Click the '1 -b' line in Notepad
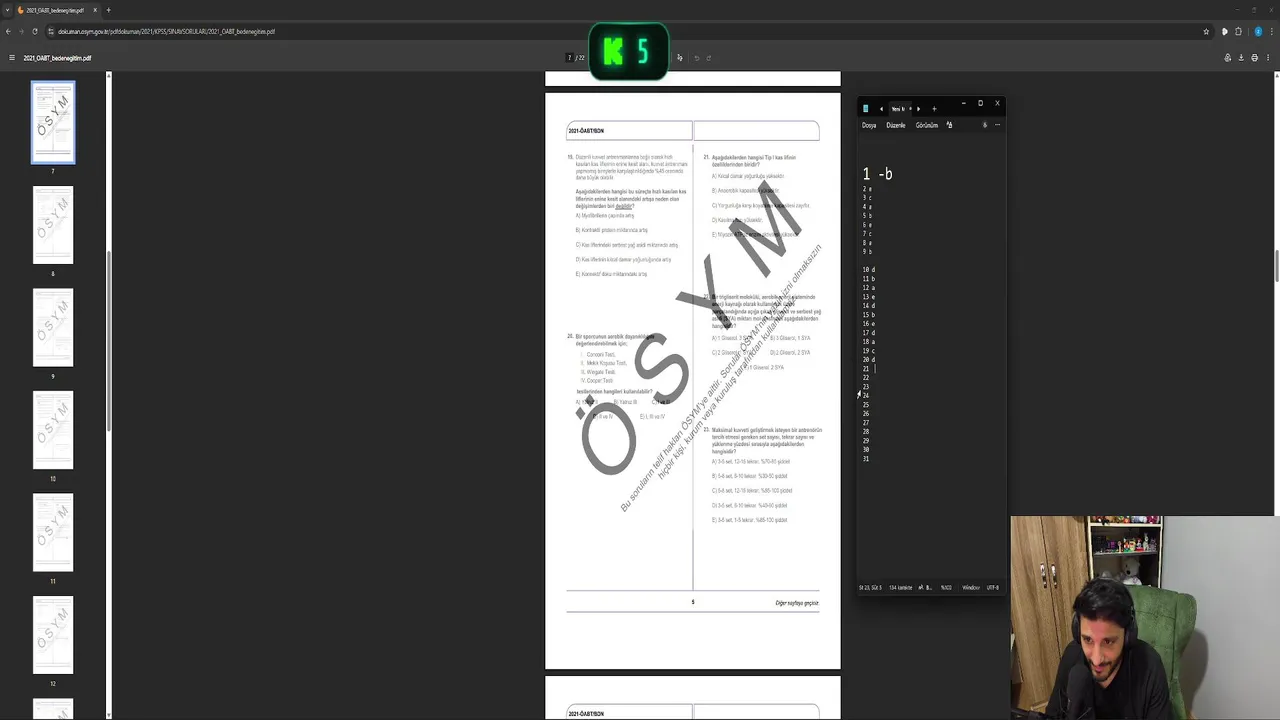The height and width of the screenshot is (720, 1280). pyautogui.click(x=878, y=174)
